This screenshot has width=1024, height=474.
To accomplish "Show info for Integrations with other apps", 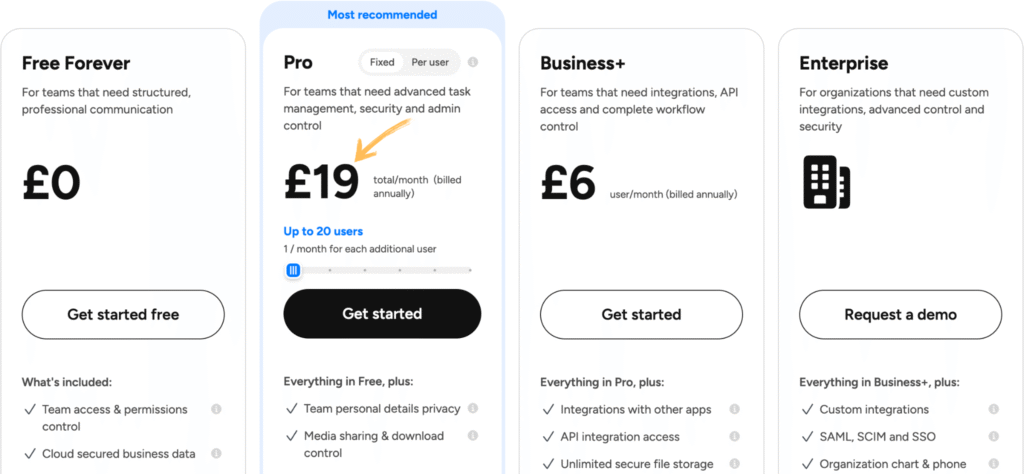I will pos(734,409).
